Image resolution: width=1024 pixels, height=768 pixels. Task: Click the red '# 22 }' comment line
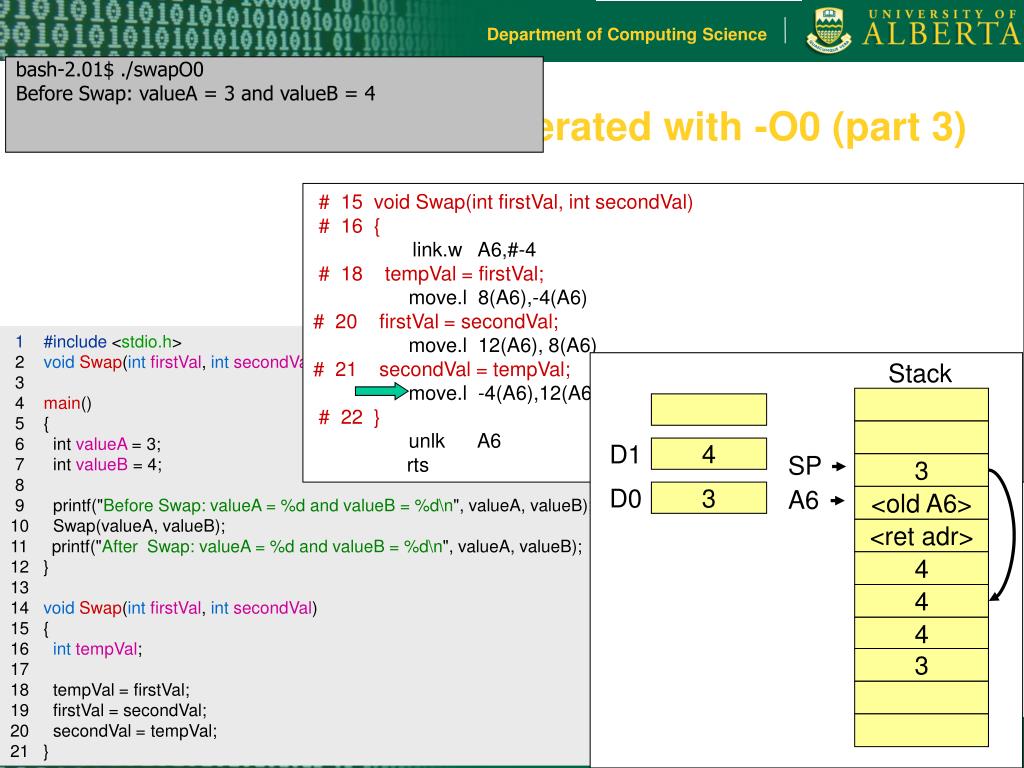[x=349, y=417]
